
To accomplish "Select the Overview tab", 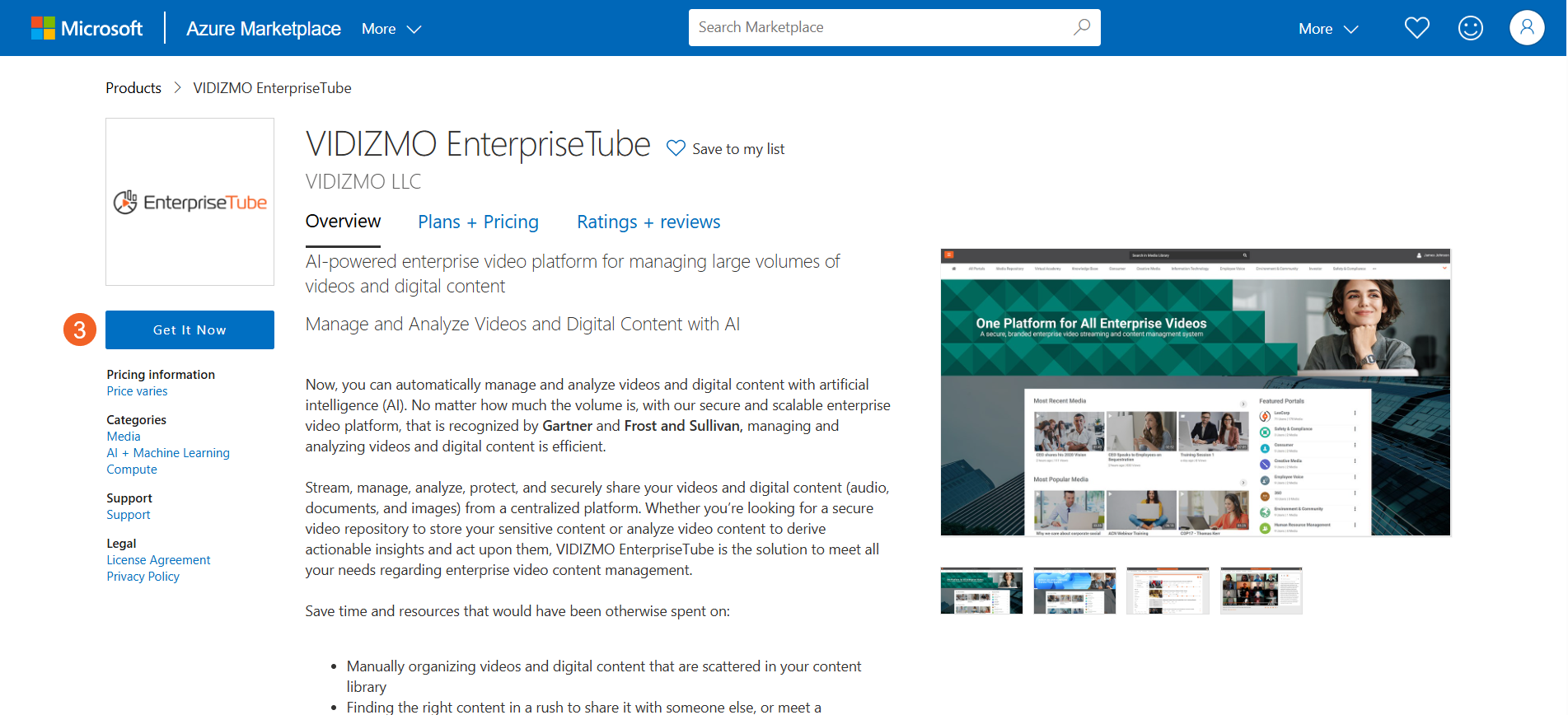I will [x=343, y=222].
